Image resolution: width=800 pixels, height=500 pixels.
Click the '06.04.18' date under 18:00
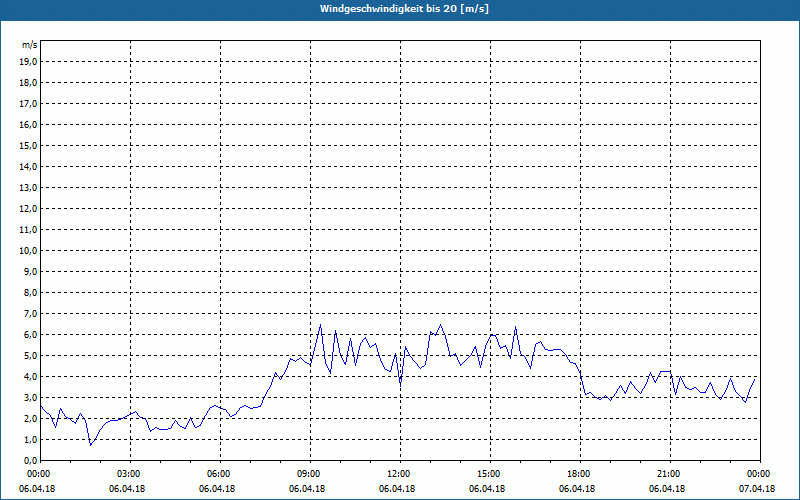tap(577, 489)
